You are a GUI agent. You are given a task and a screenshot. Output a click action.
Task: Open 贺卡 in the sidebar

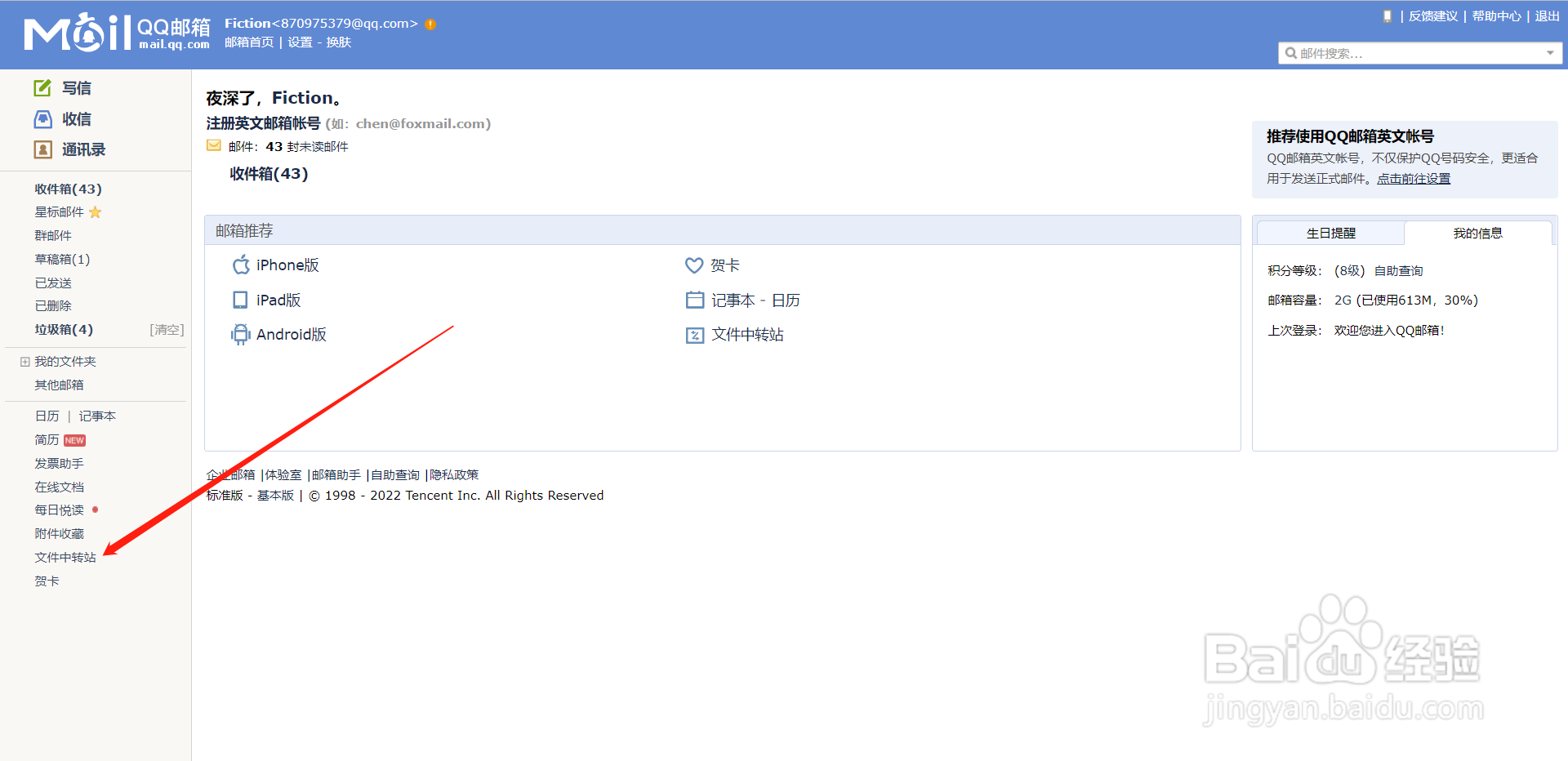coord(47,581)
